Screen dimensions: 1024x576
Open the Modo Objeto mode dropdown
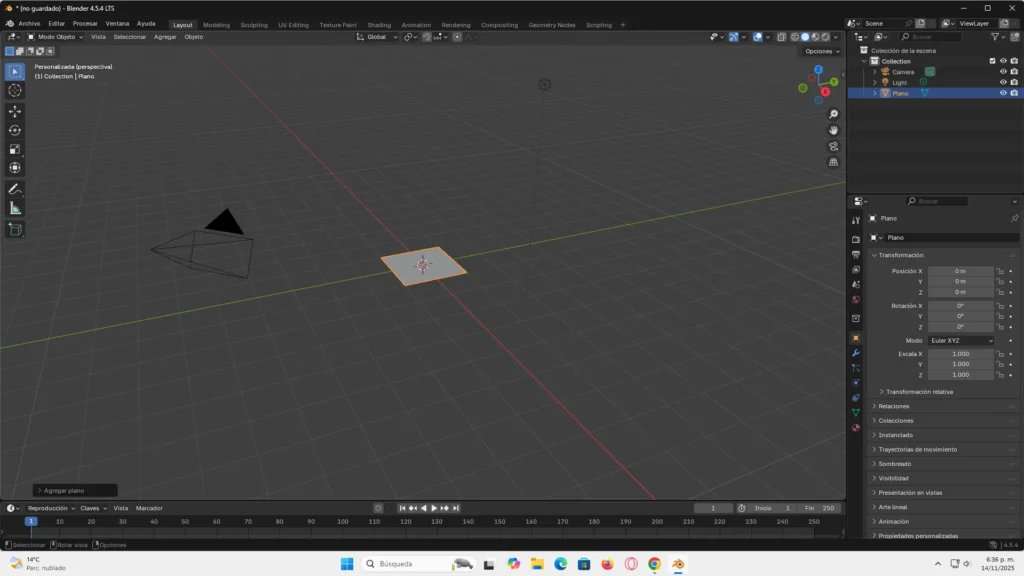[x=56, y=36]
